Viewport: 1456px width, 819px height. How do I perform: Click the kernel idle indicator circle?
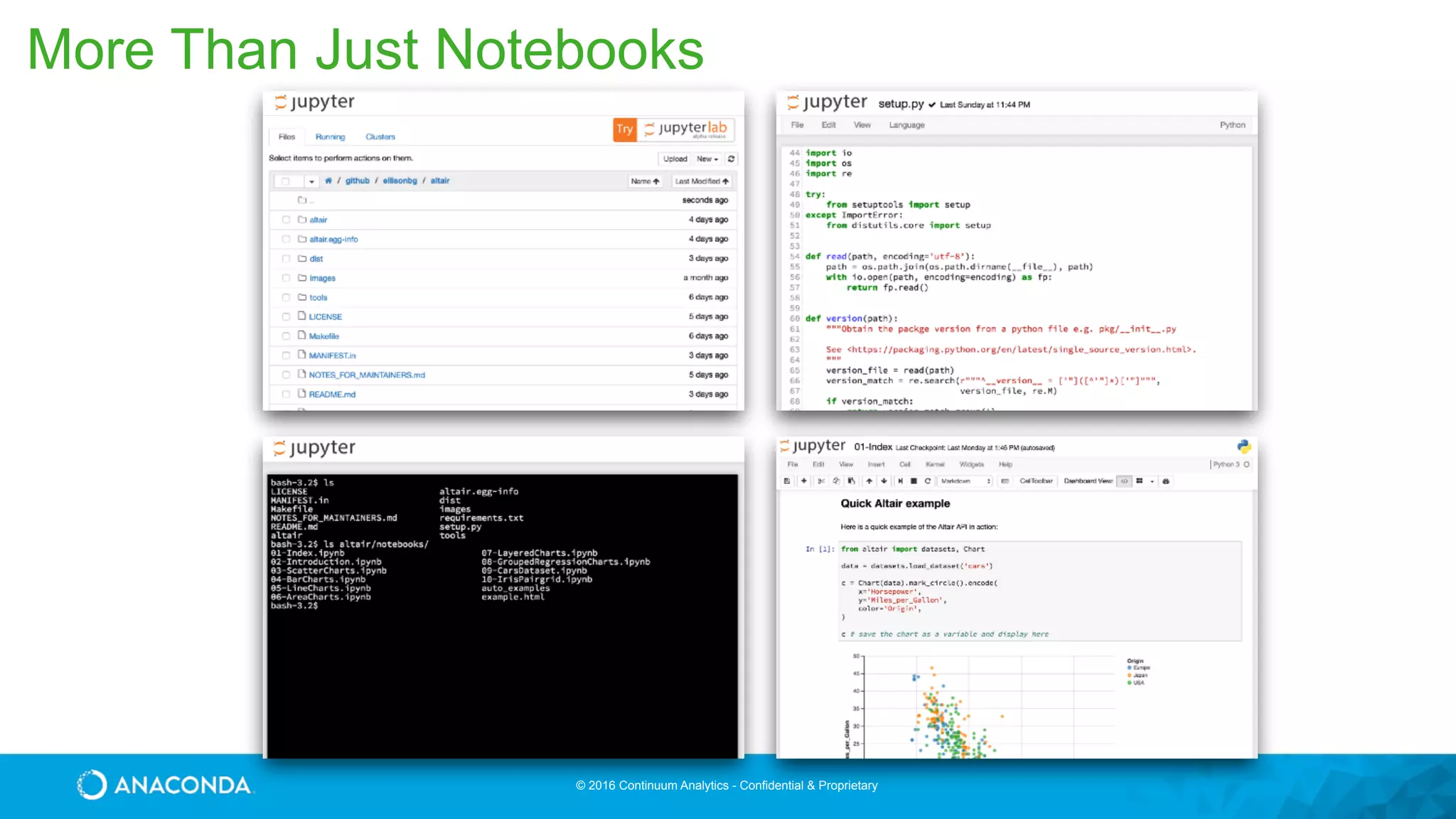click(x=1246, y=464)
